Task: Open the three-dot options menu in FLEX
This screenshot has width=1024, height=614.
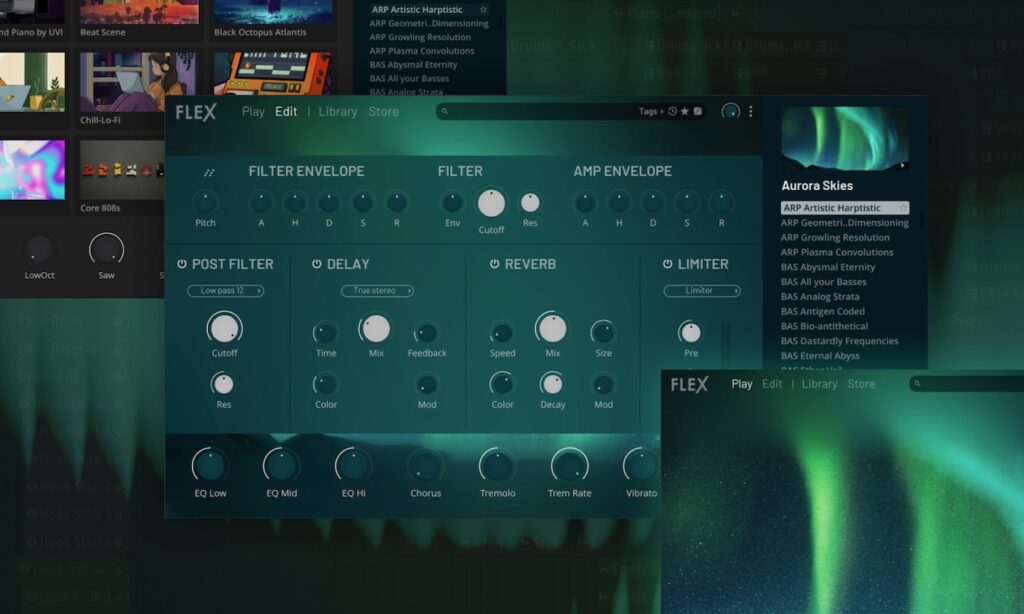Action: [750, 112]
